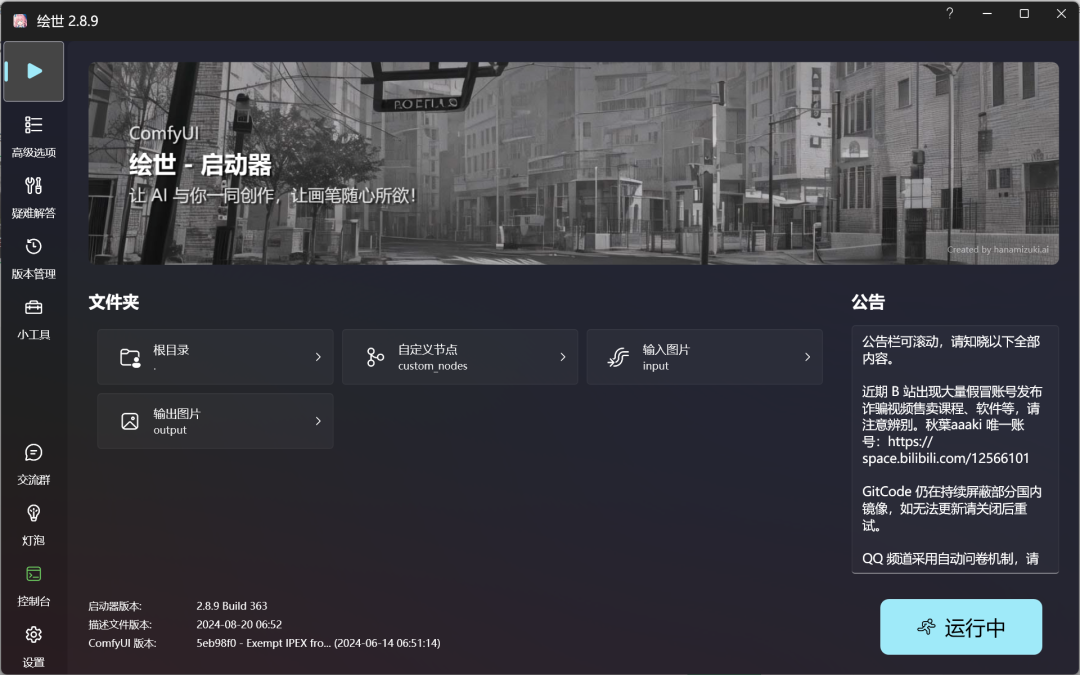Screen dimensions: 1080x675
Task: Expand the 根目录 card chevron
Action: point(319,357)
